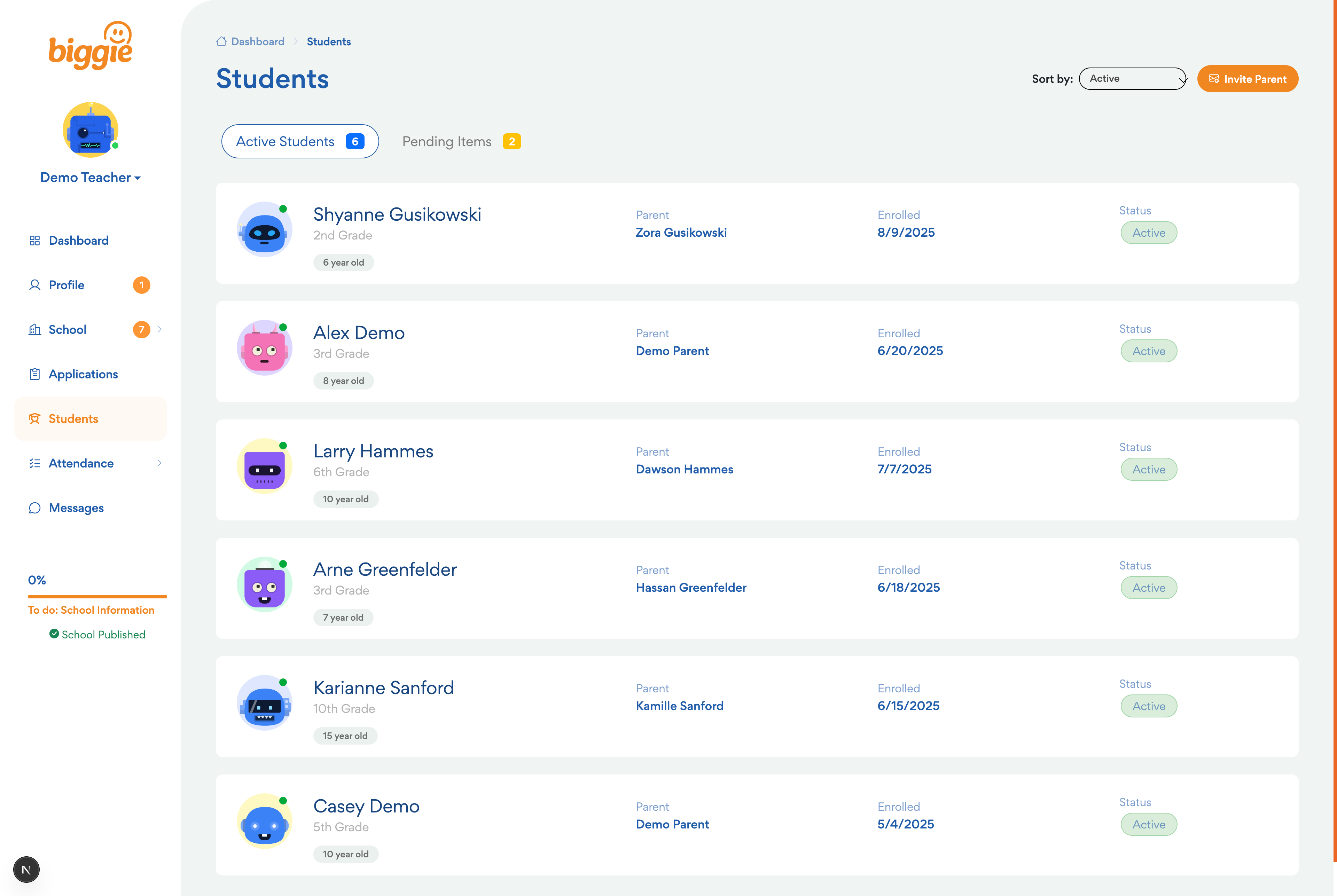Image resolution: width=1337 pixels, height=896 pixels.
Task: Toggle Alex Demo's Active status badge
Action: click(x=1148, y=351)
